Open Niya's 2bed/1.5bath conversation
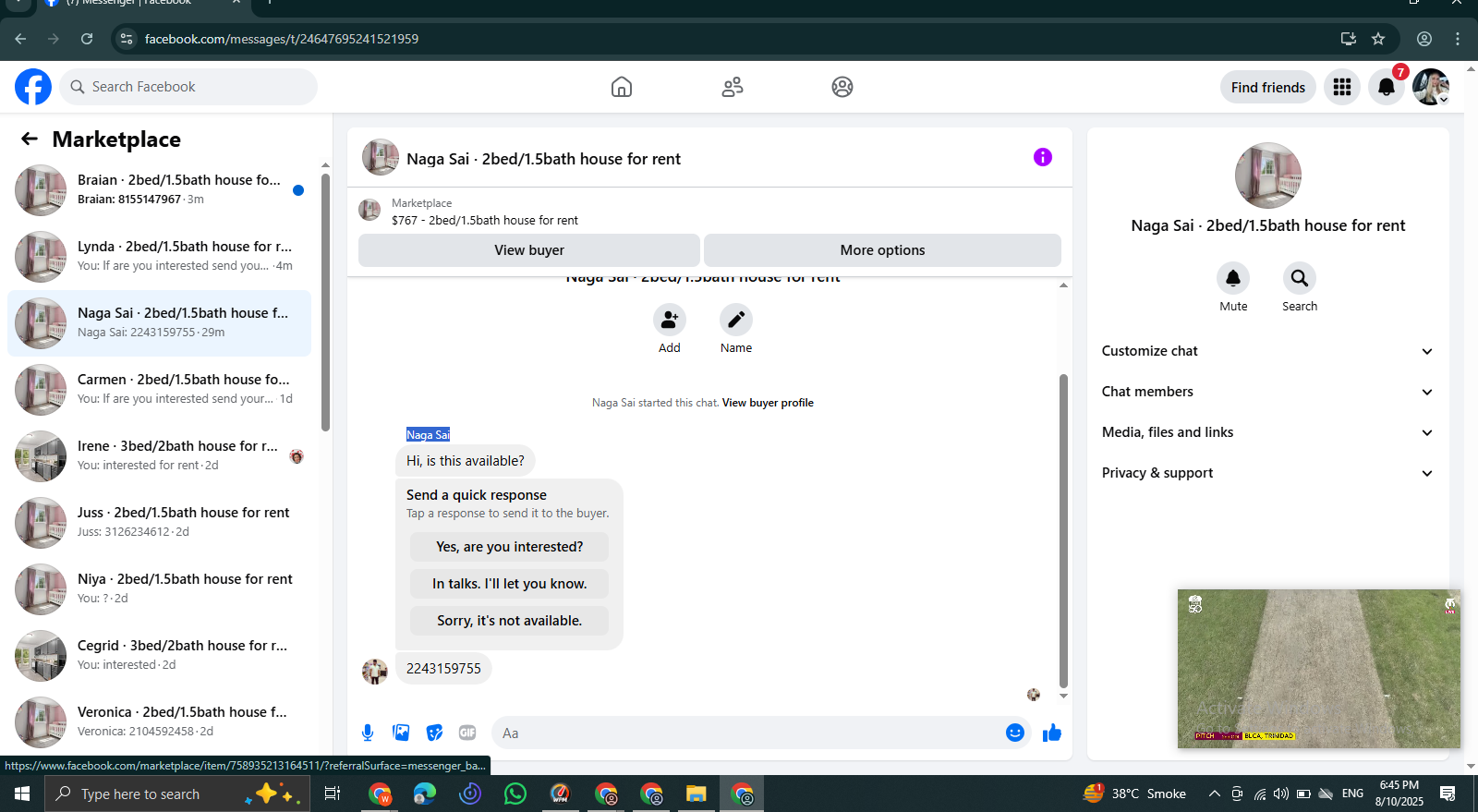The width and height of the screenshot is (1478, 812). (x=159, y=589)
